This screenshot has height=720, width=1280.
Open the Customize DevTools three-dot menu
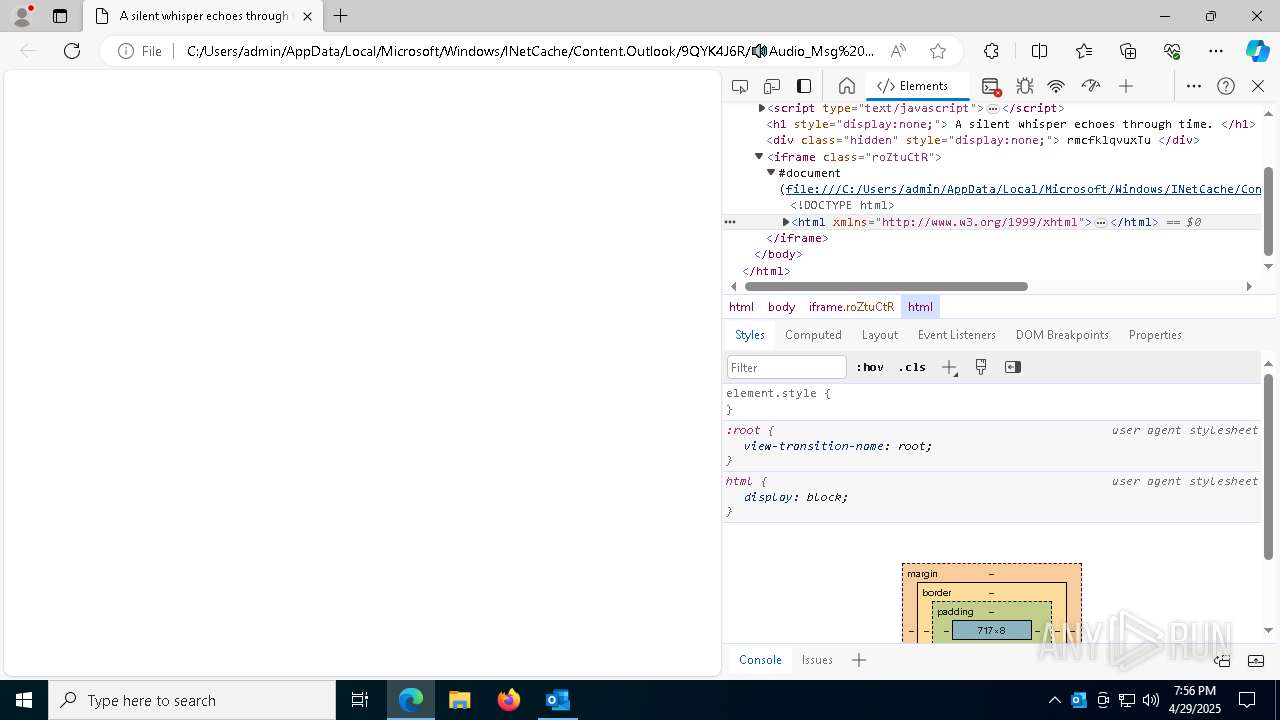(x=1194, y=86)
